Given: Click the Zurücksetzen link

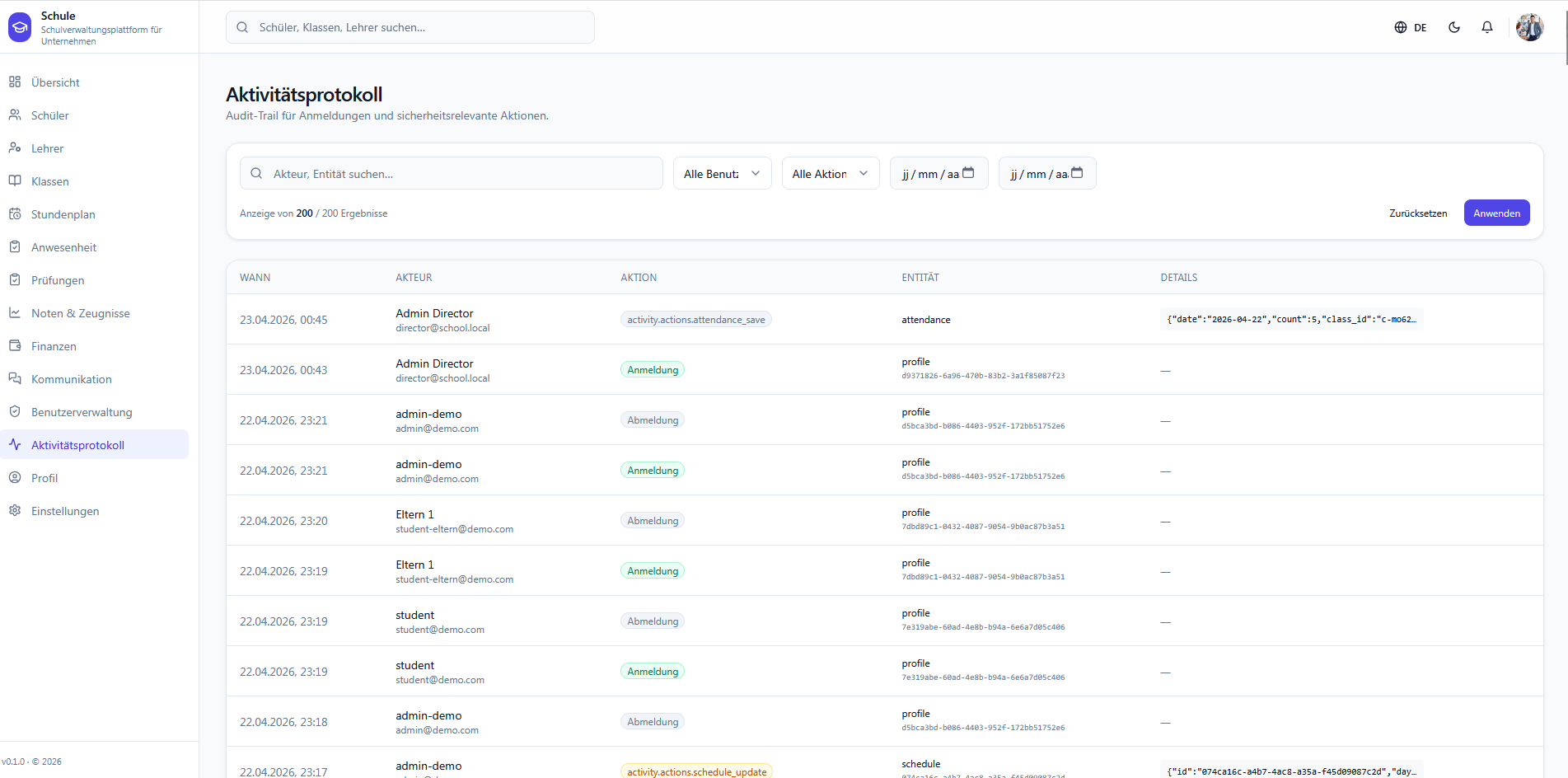Looking at the screenshot, I should tap(1418, 213).
